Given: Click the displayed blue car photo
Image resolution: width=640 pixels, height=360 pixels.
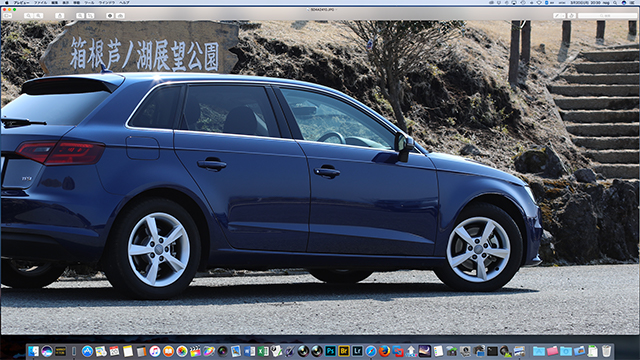Looking at the screenshot, I should [x=320, y=178].
